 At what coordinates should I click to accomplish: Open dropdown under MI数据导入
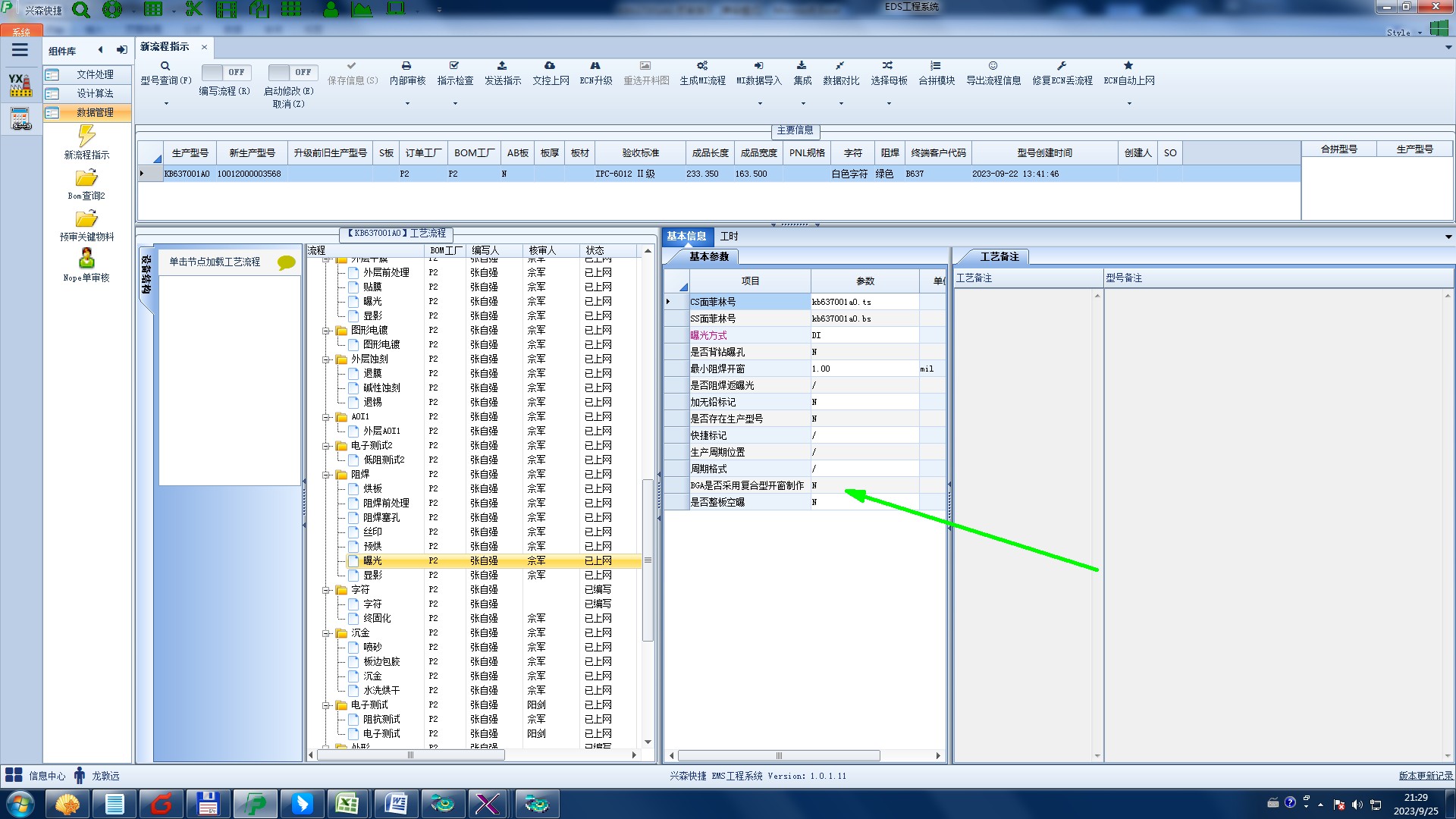coord(760,104)
